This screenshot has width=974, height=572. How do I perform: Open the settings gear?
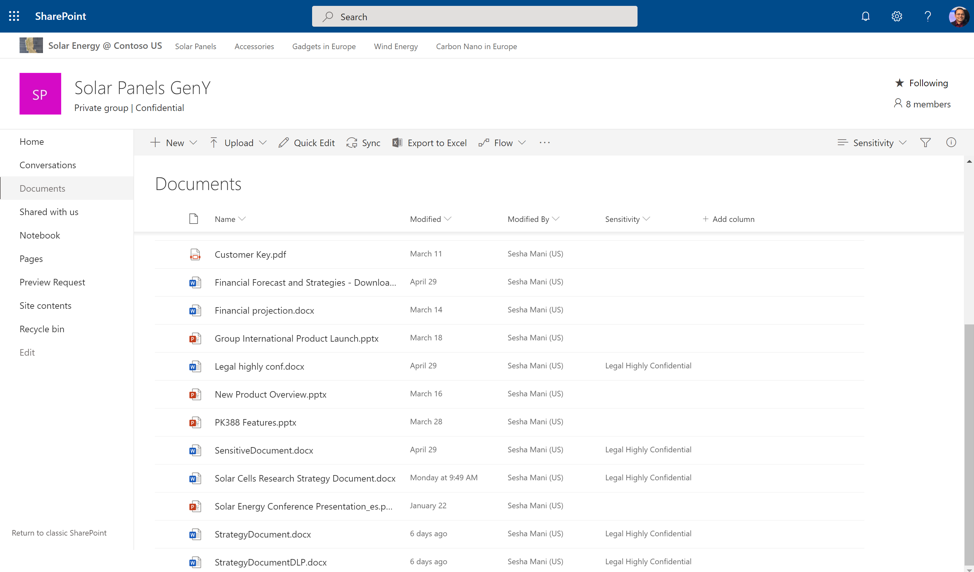(896, 17)
